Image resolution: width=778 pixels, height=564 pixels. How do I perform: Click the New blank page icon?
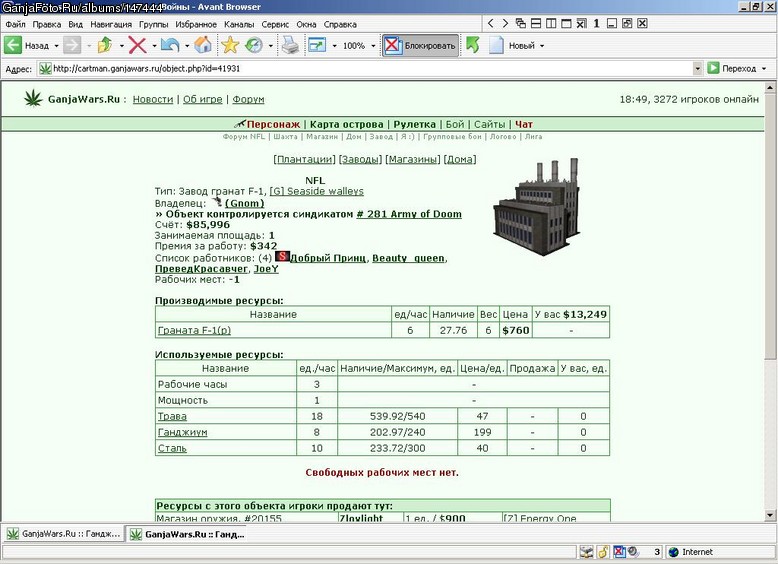(x=496, y=46)
